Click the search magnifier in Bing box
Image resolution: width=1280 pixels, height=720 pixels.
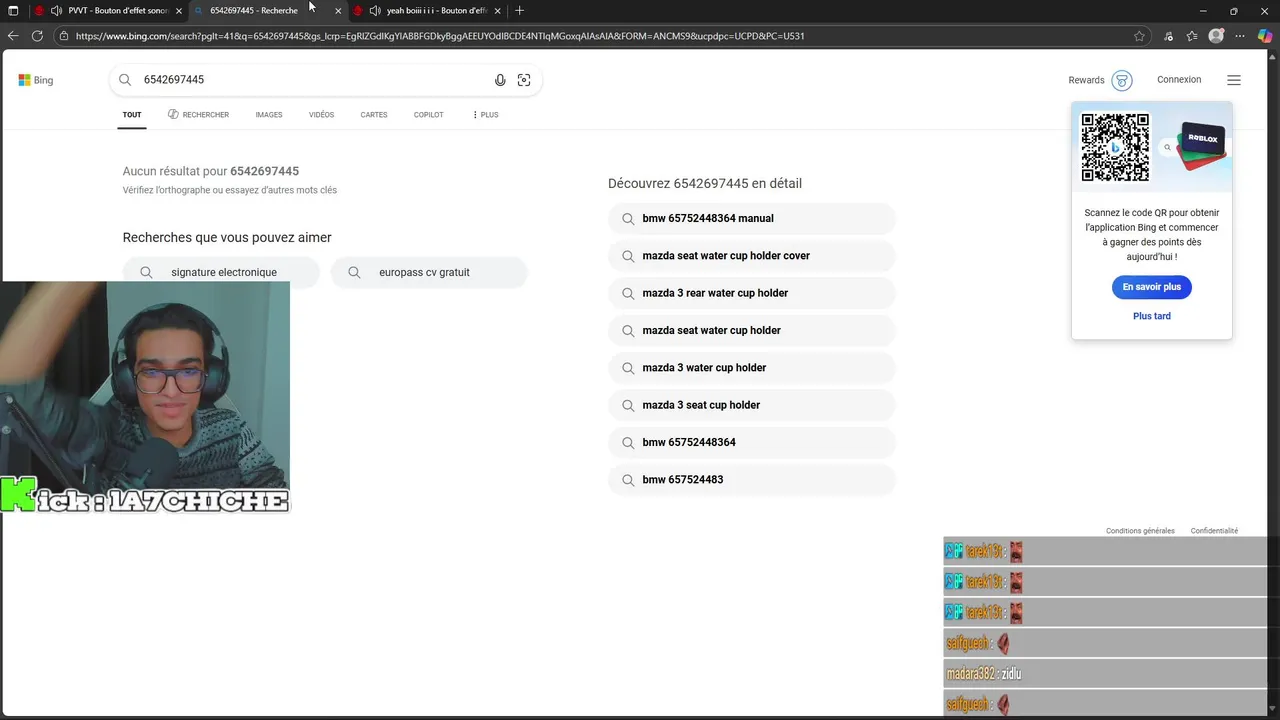[x=125, y=80]
